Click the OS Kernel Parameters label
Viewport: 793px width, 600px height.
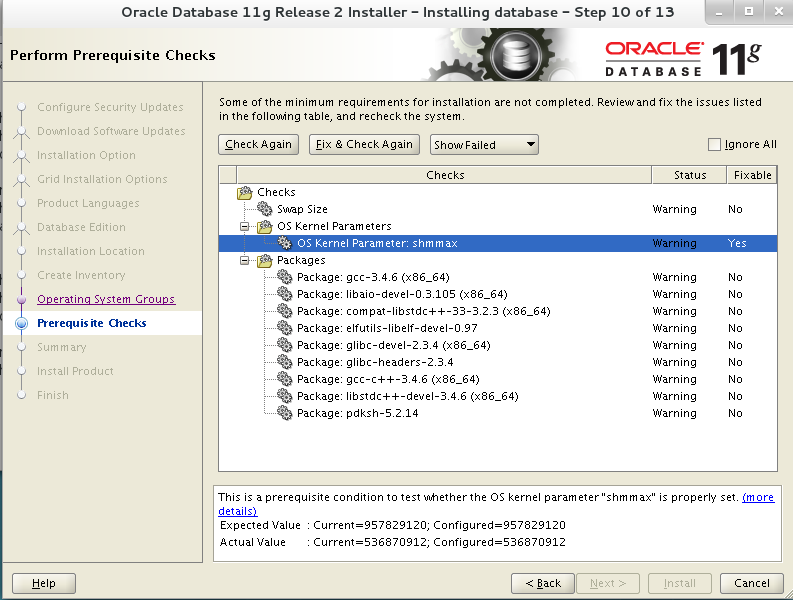334,226
